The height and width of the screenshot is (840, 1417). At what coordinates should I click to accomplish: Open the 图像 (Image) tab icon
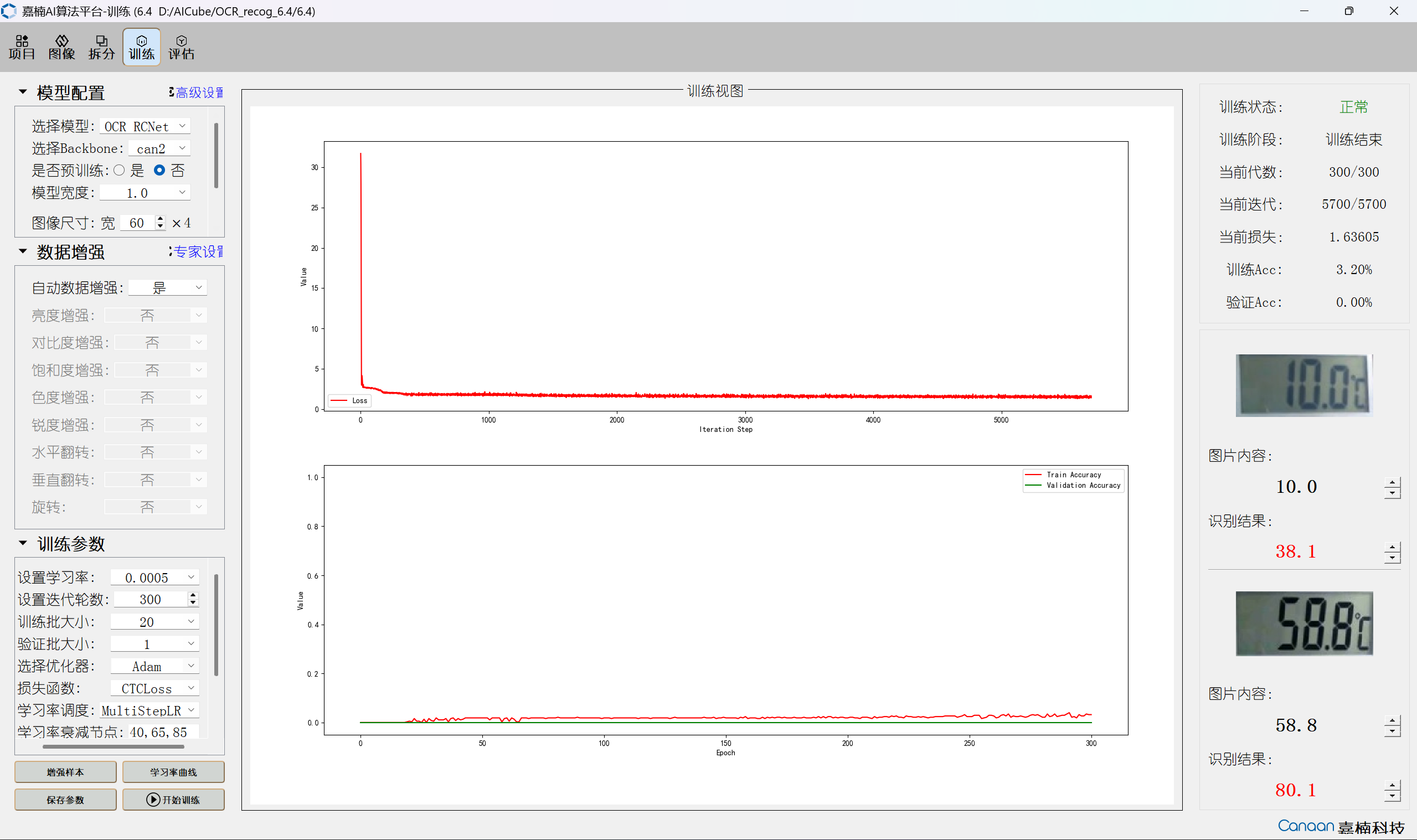click(61, 47)
